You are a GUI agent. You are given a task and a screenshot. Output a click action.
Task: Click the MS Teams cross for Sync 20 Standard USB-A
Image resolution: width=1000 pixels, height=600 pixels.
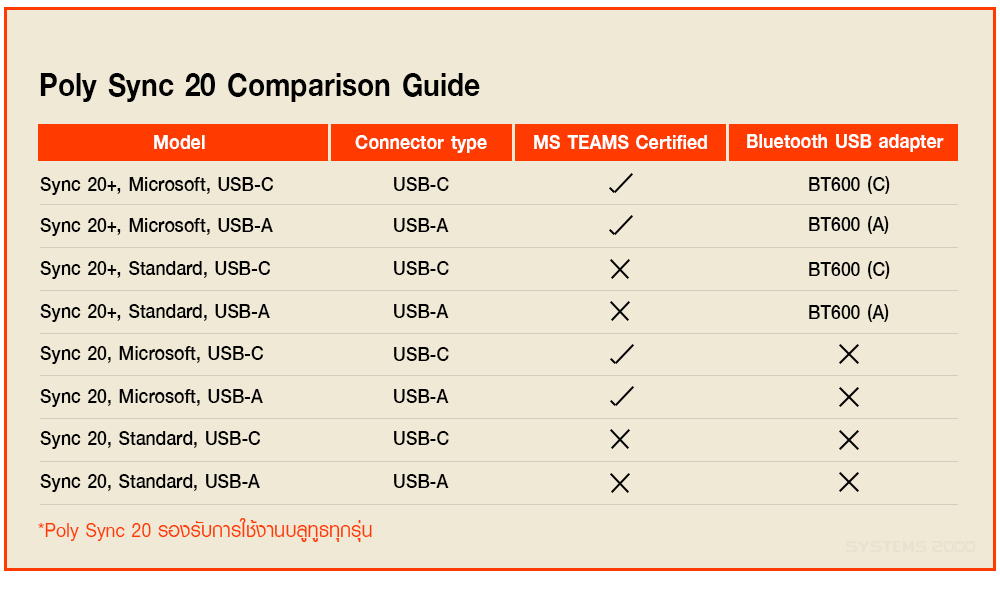[x=620, y=482]
